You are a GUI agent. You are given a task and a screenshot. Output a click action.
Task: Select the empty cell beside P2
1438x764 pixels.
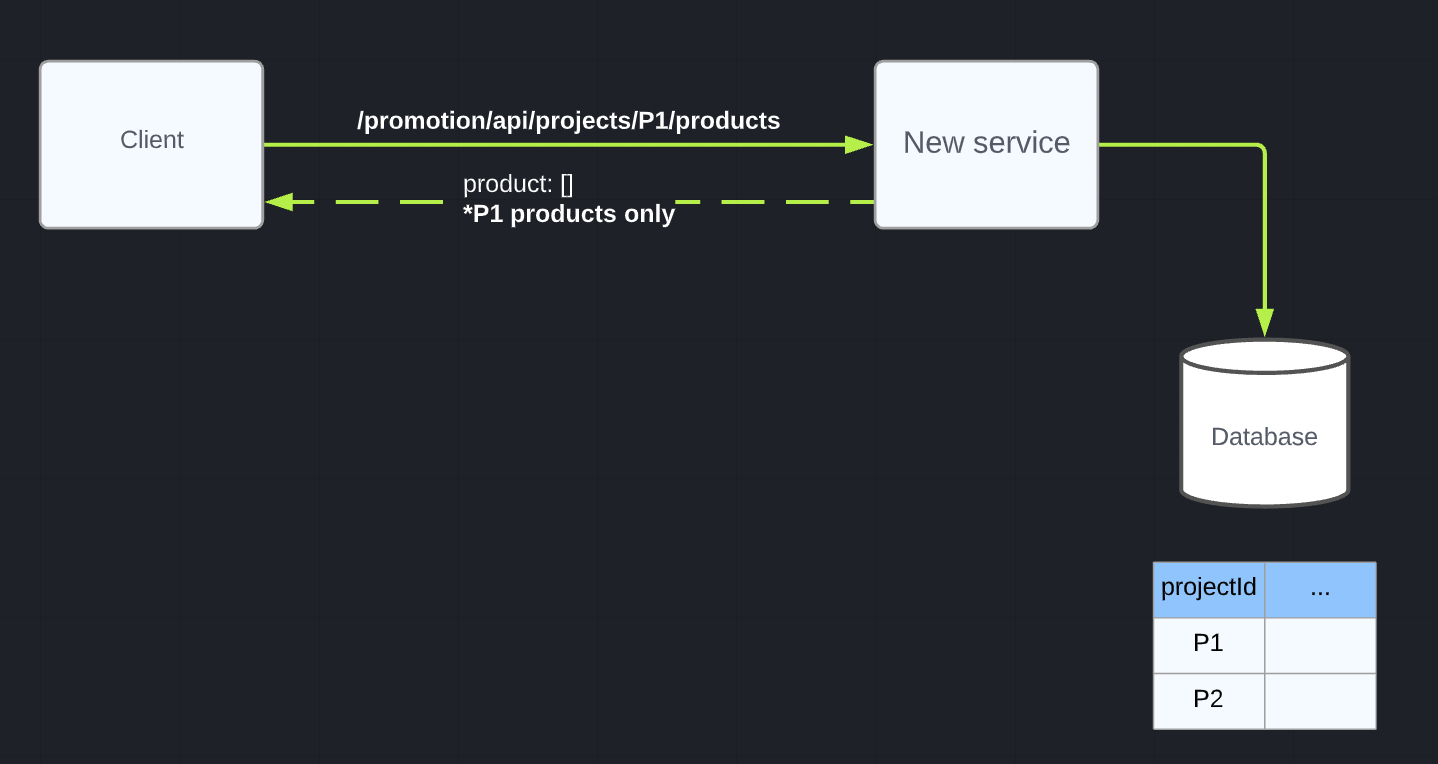(x=1320, y=700)
